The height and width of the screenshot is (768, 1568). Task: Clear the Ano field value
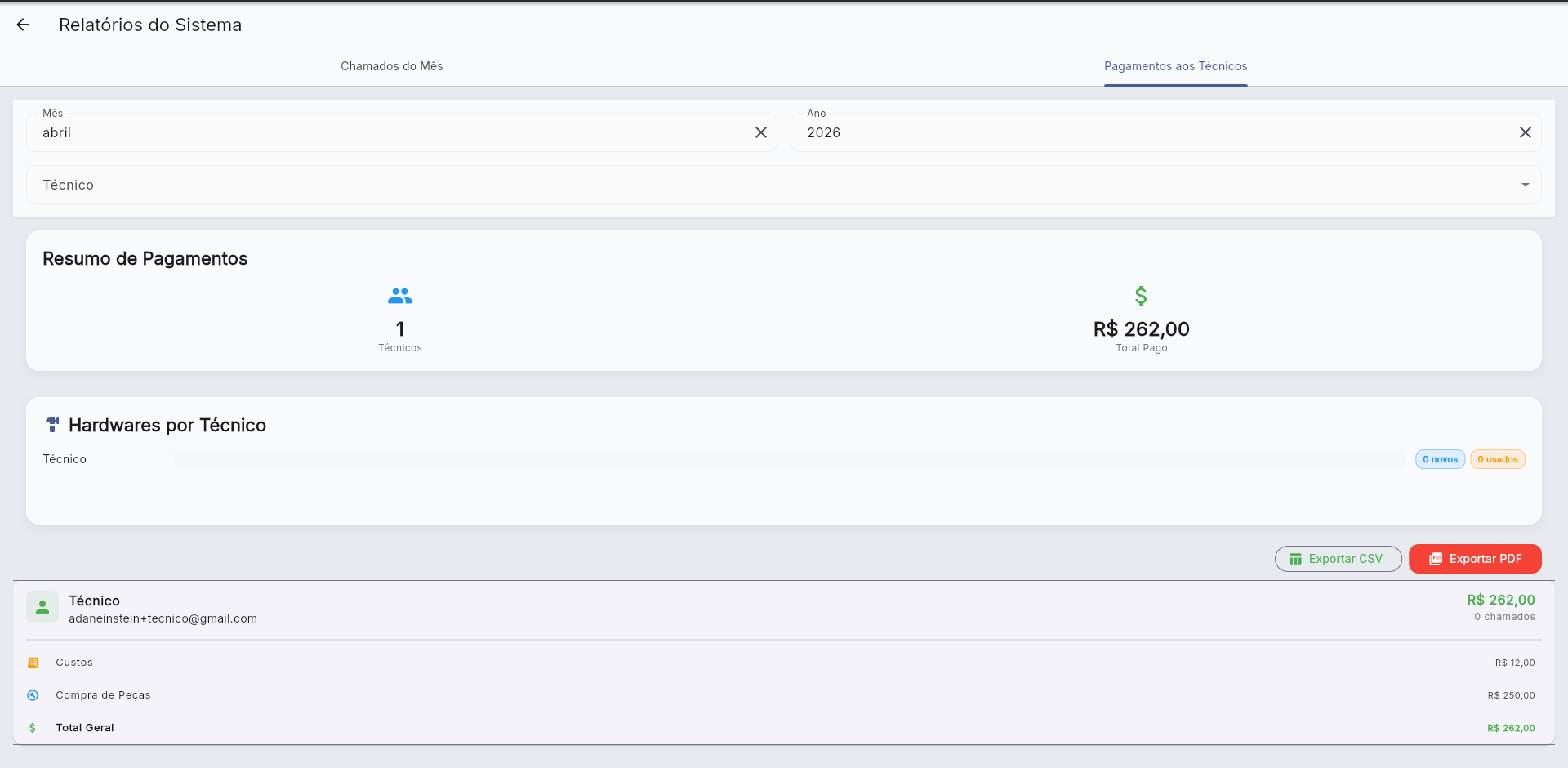point(1525,132)
